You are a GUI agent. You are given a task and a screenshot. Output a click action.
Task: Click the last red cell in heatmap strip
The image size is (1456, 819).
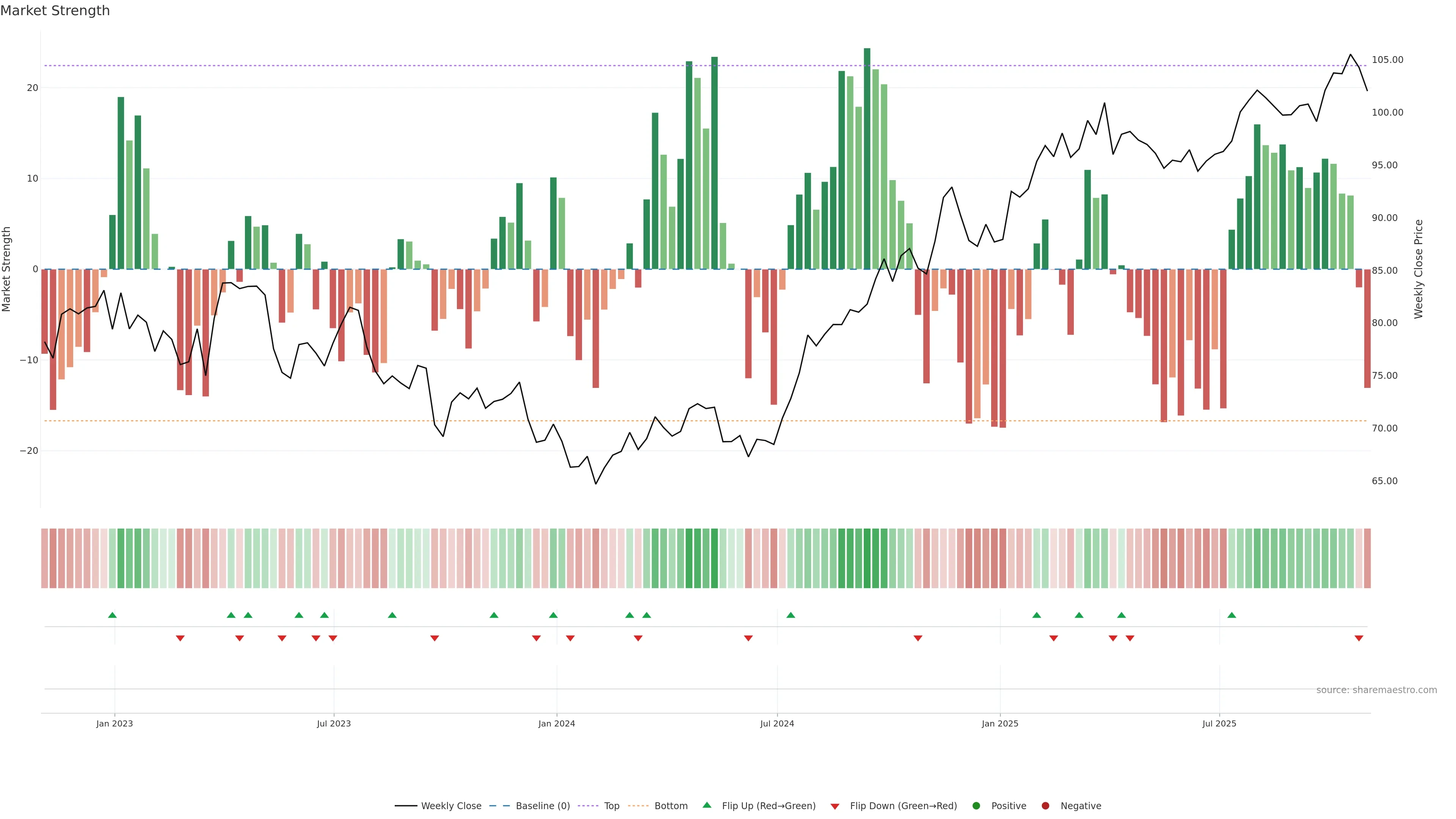pyautogui.click(x=1367, y=559)
